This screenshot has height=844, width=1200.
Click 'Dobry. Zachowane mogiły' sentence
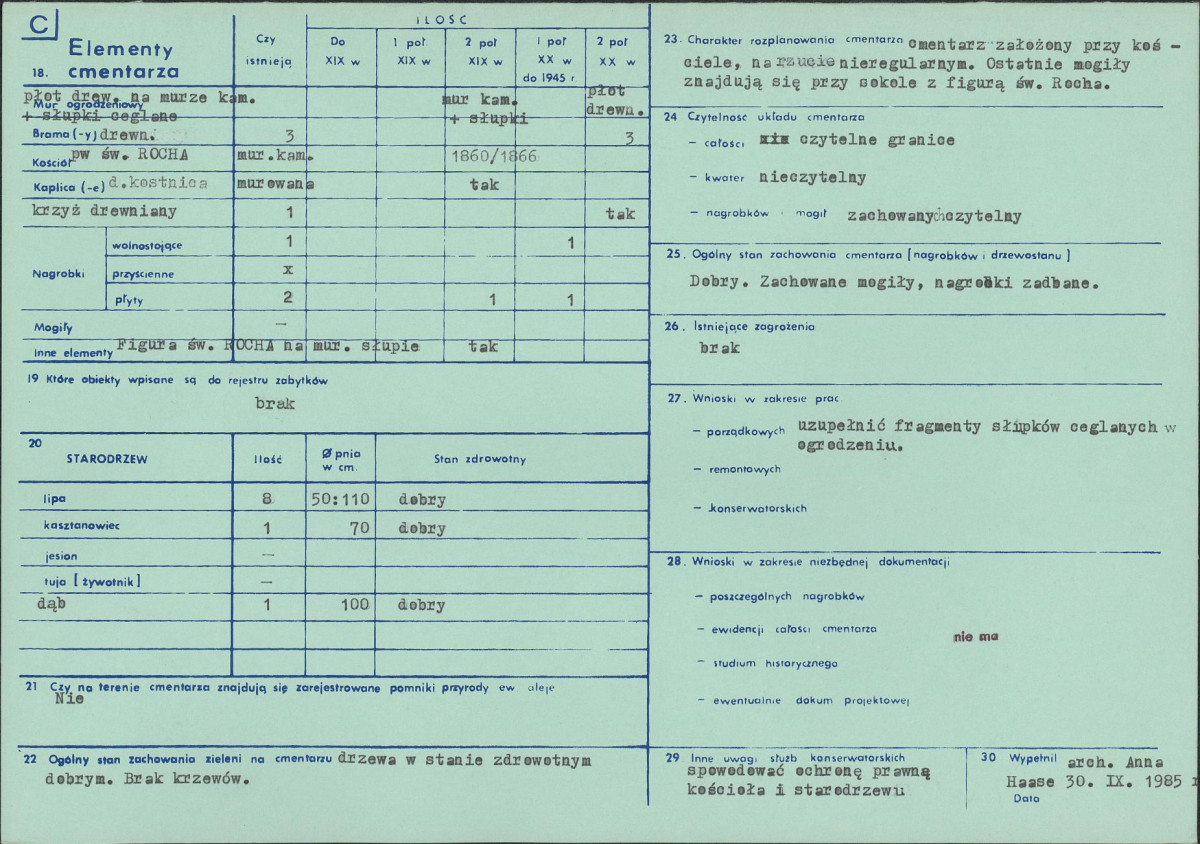[x=894, y=283]
